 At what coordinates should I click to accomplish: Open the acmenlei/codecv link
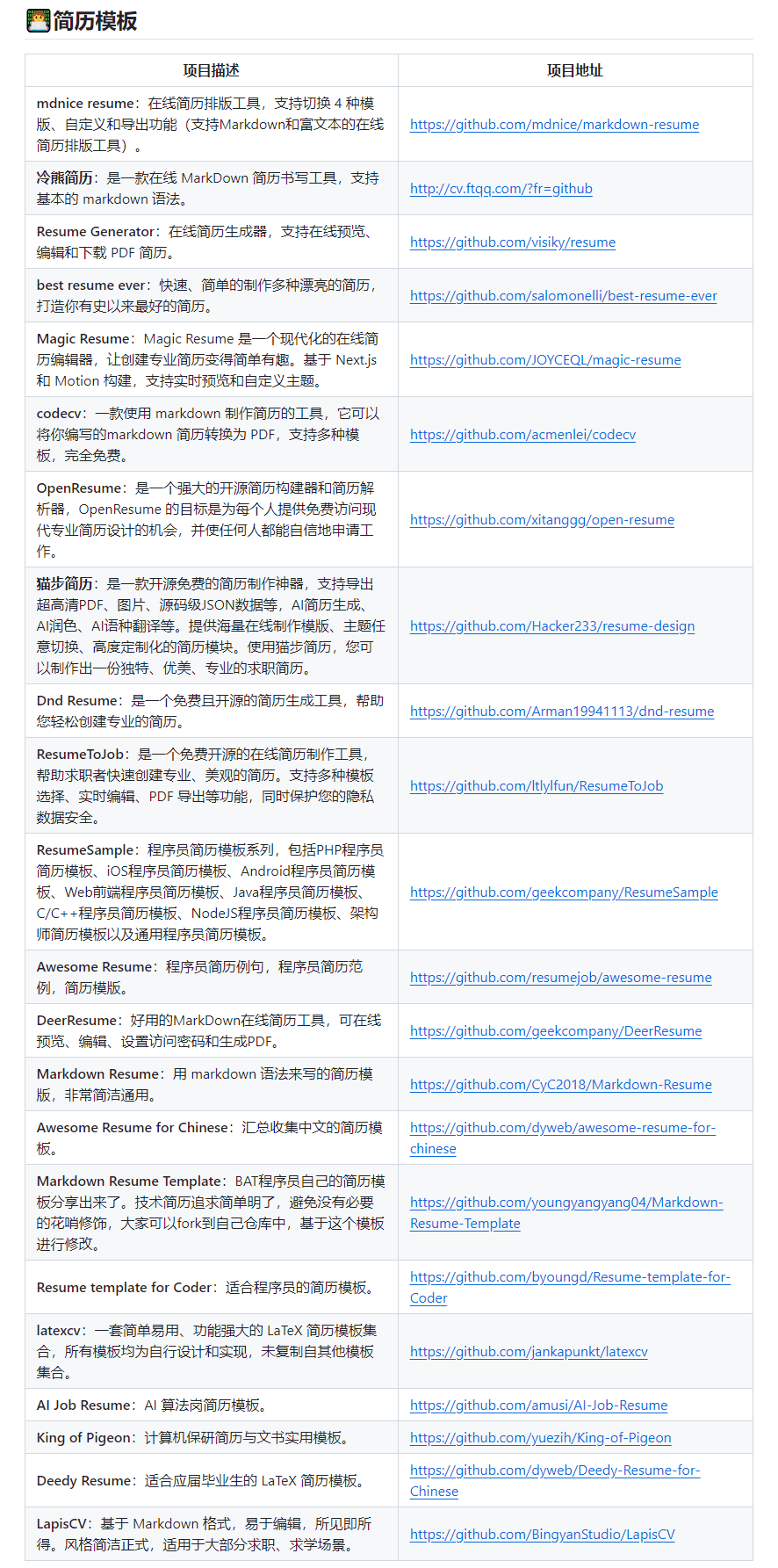click(x=522, y=435)
